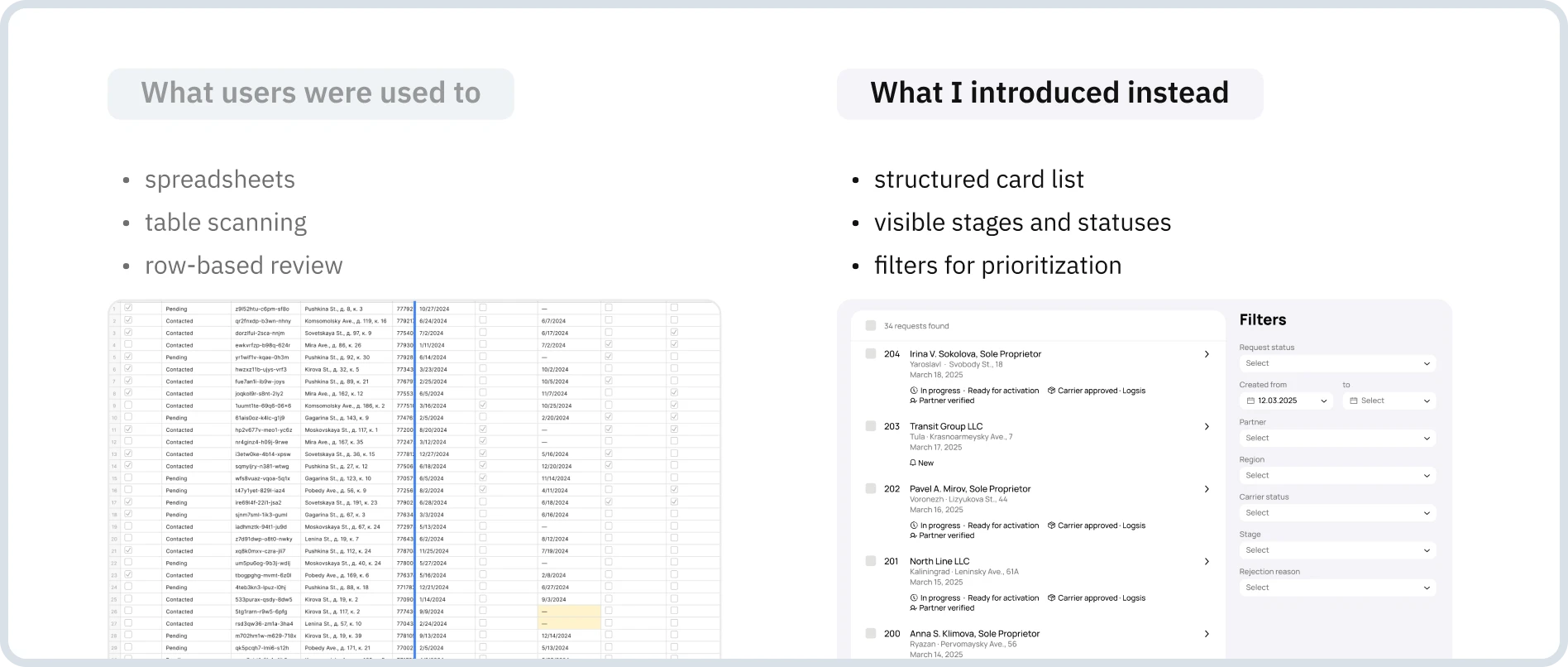Tick the checkbox for request 200 Anna S. Klimova
The width and height of the screenshot is (1568, 667).
click(871, 633)
